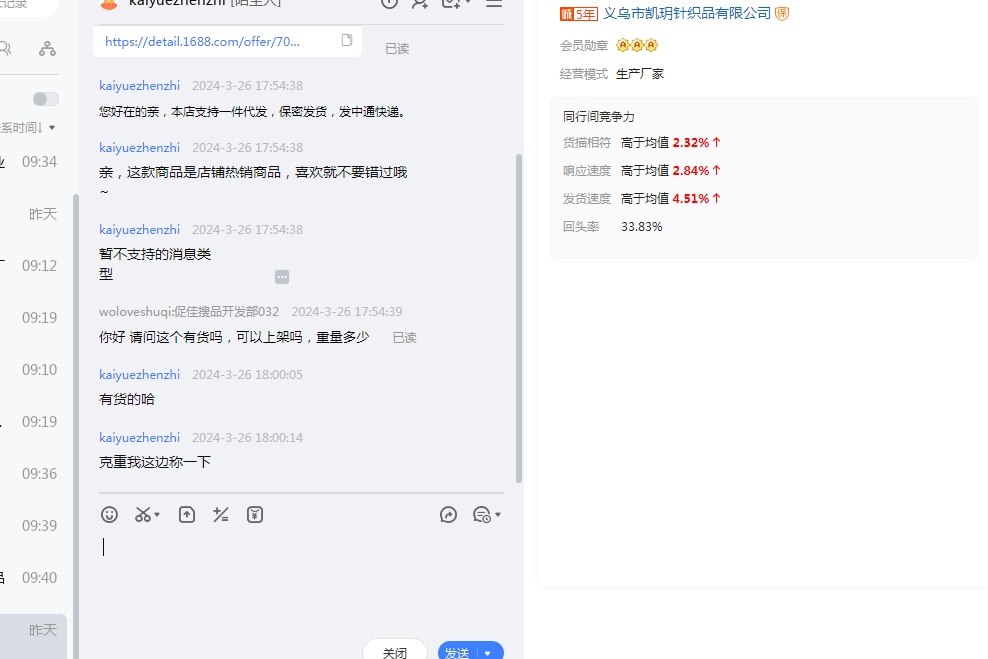Click the ellipsis icon on unsupported message
The width and height of the screenshot is (988, 659).
pos(282,277)
